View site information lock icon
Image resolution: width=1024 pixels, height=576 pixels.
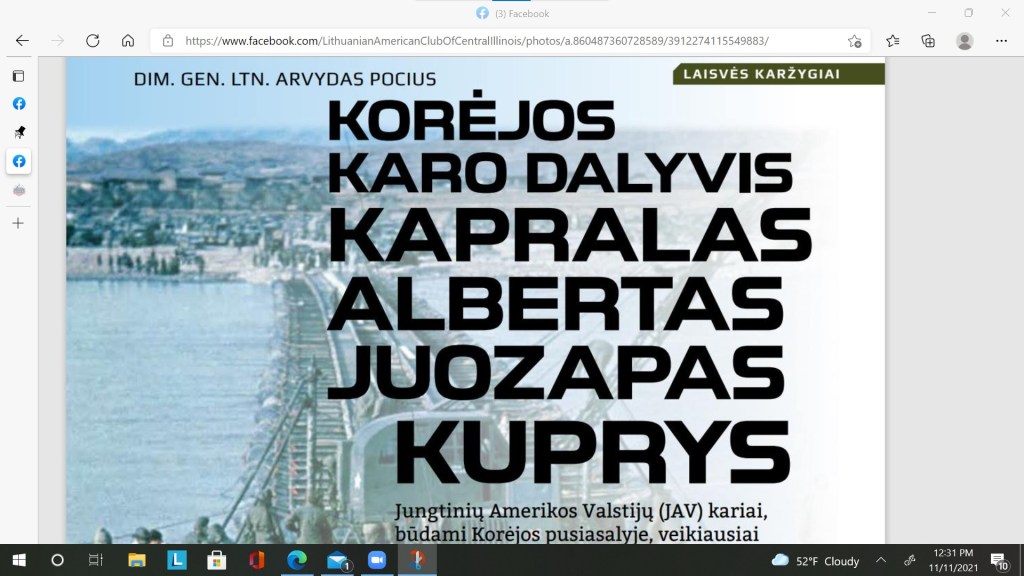tap(168, 41)
